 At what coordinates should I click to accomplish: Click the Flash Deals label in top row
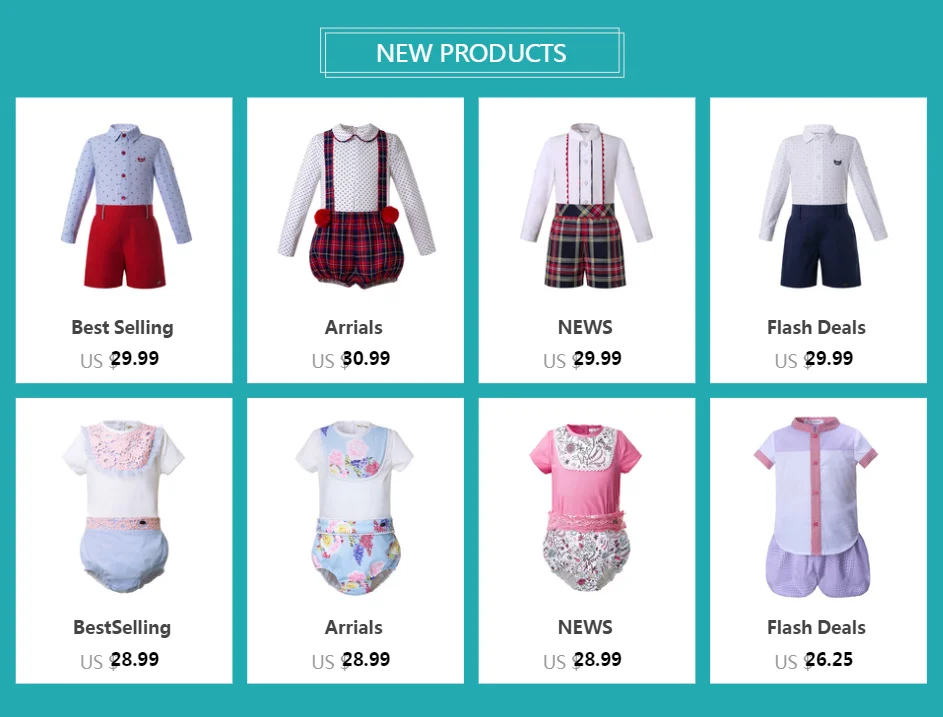816,327
